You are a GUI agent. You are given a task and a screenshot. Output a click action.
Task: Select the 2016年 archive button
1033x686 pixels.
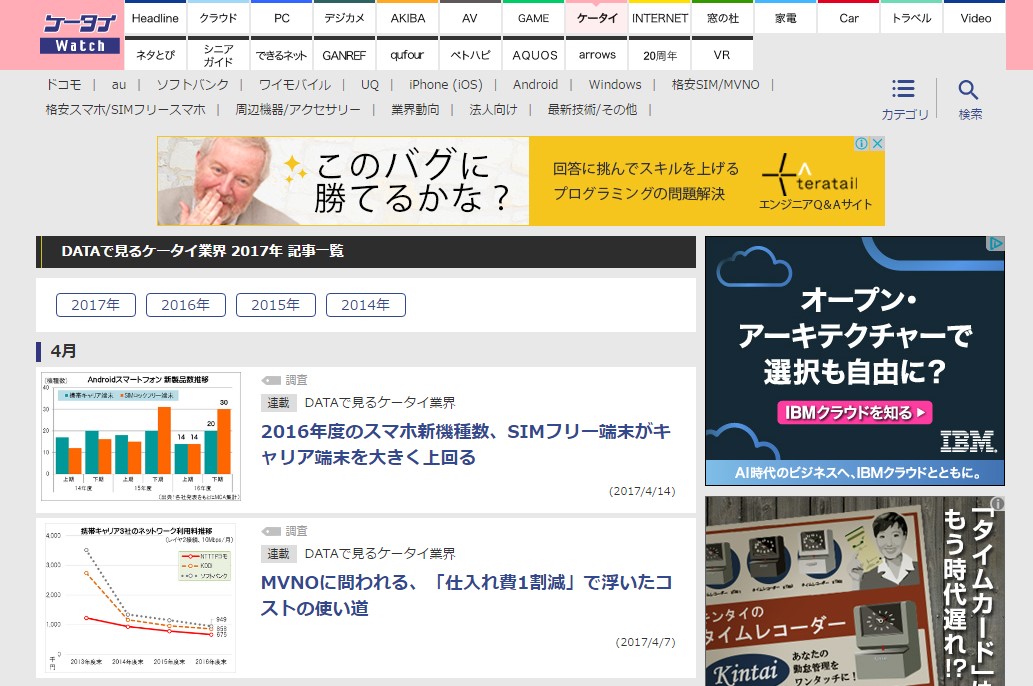click(186, 305)
